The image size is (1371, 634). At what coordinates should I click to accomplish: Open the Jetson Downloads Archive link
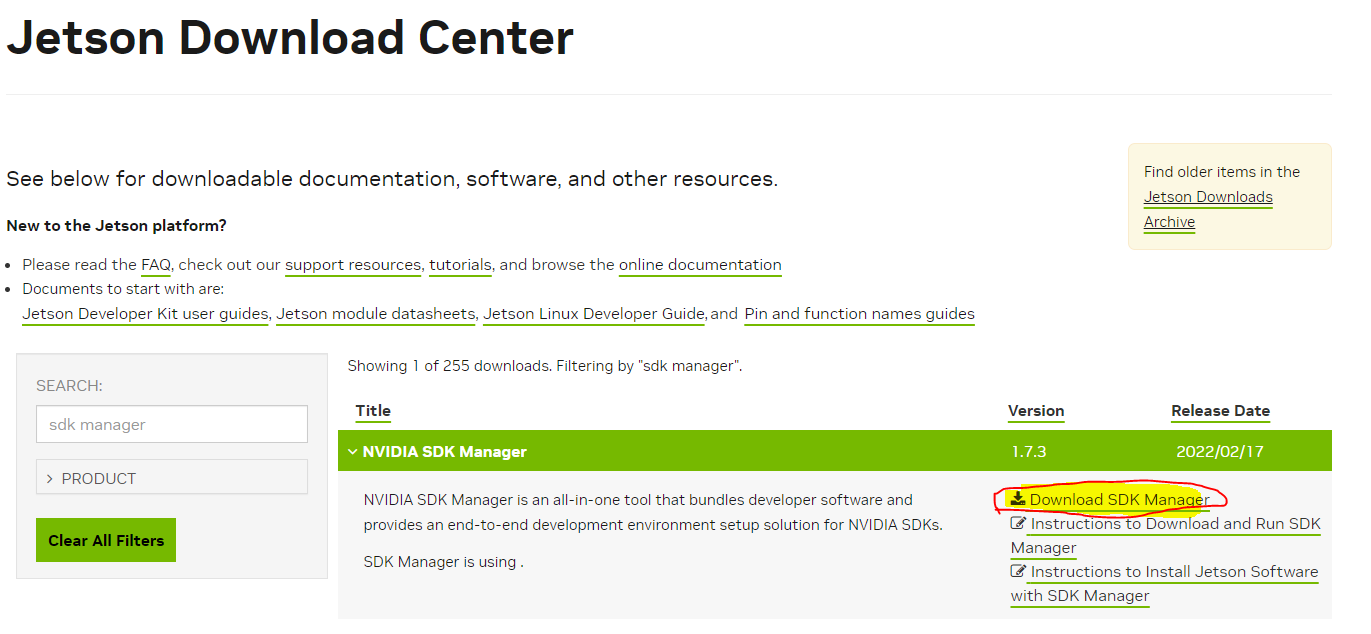1208,209
